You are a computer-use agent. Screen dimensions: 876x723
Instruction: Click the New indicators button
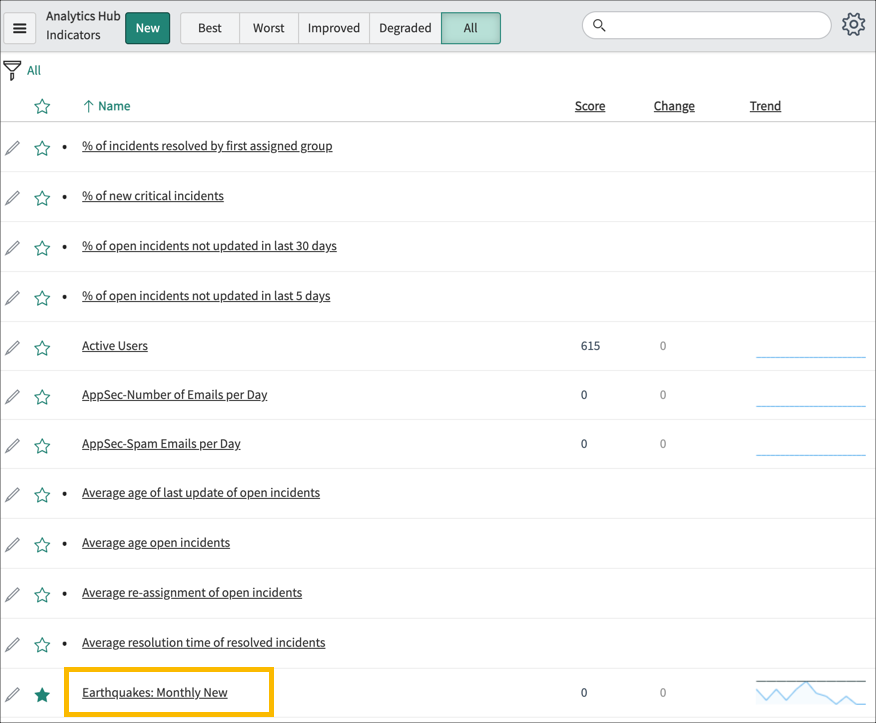147,28
